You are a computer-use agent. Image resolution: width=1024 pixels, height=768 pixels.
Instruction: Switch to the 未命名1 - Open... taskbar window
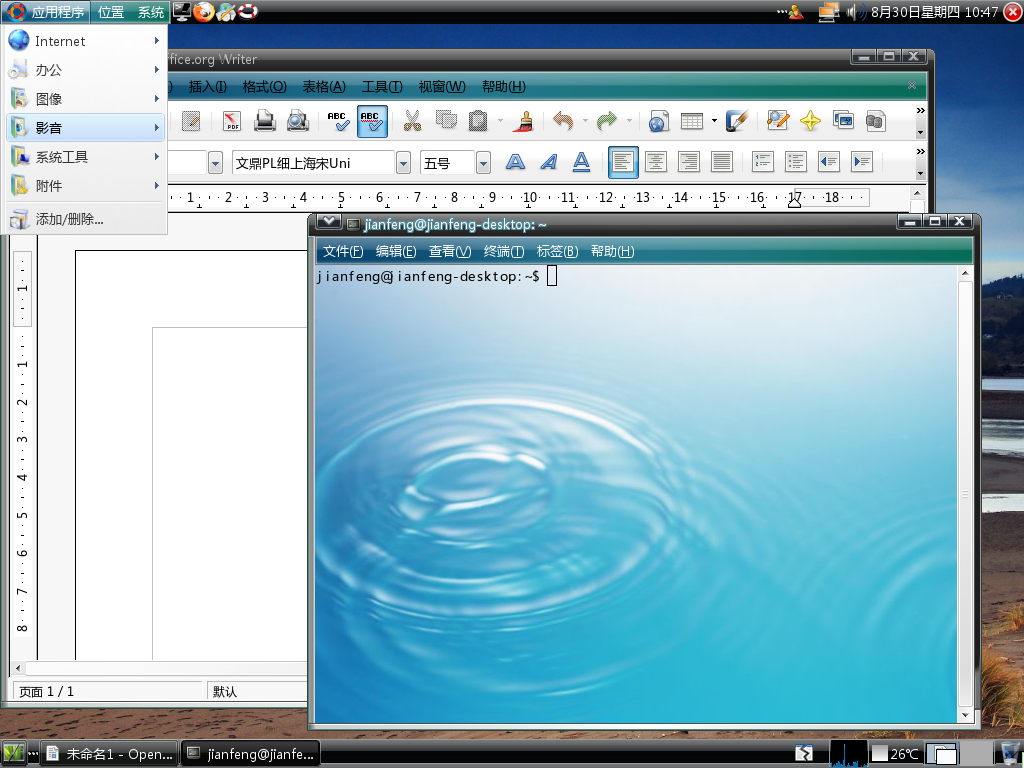(x=110, y=754)
